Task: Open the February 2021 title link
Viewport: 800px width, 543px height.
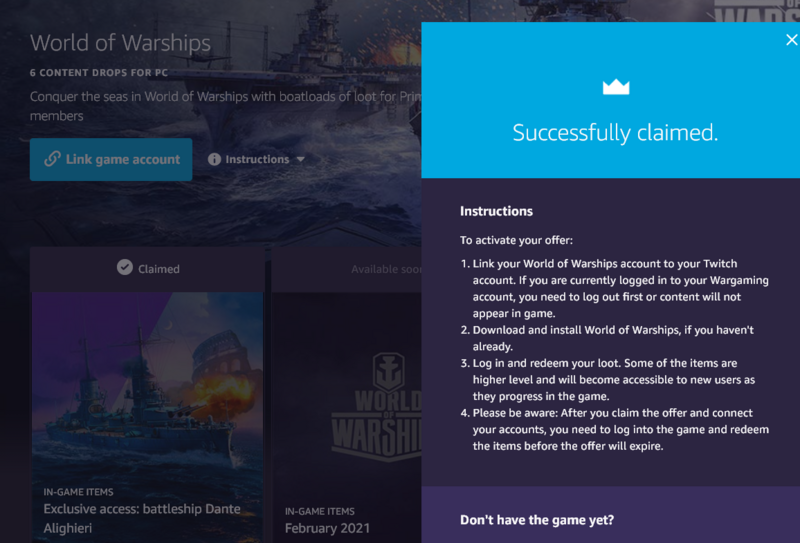Action: pos(327,527)
